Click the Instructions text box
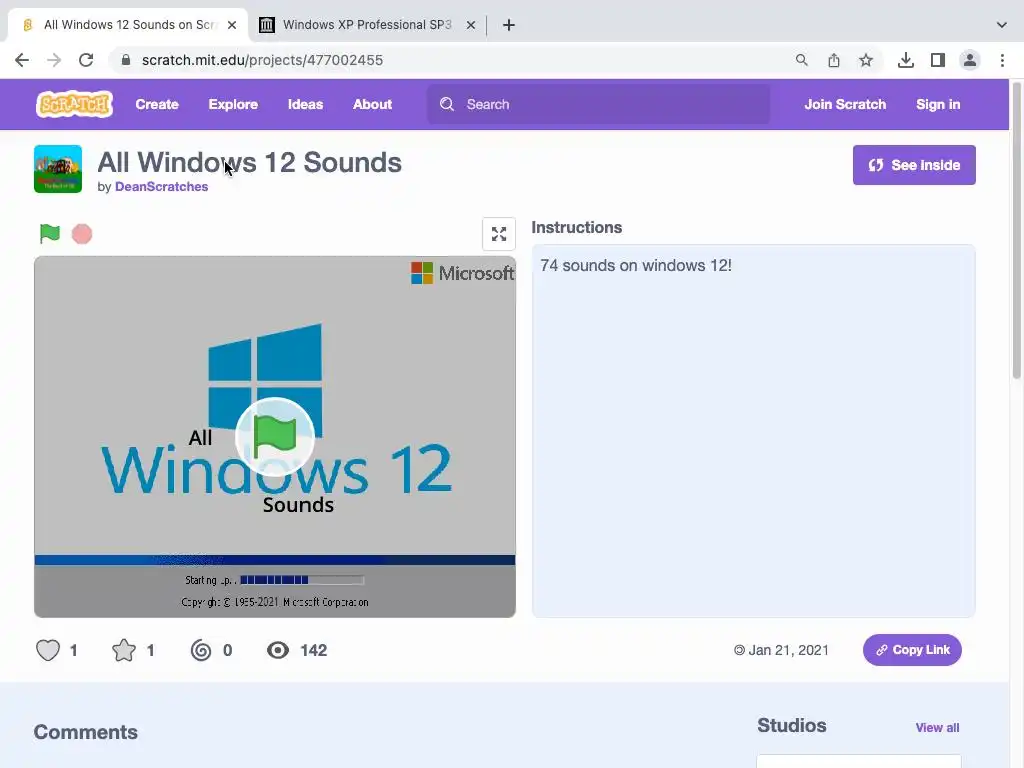 click(x=754, y=431)
